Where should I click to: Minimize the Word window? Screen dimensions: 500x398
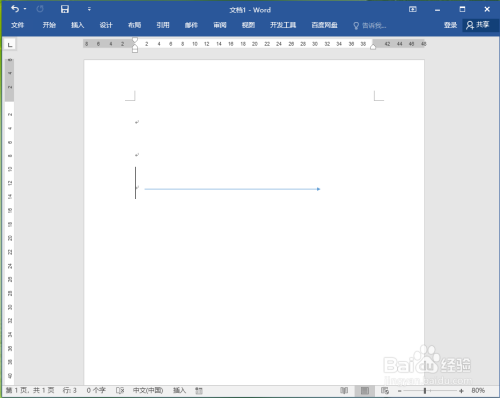(437, 10)
